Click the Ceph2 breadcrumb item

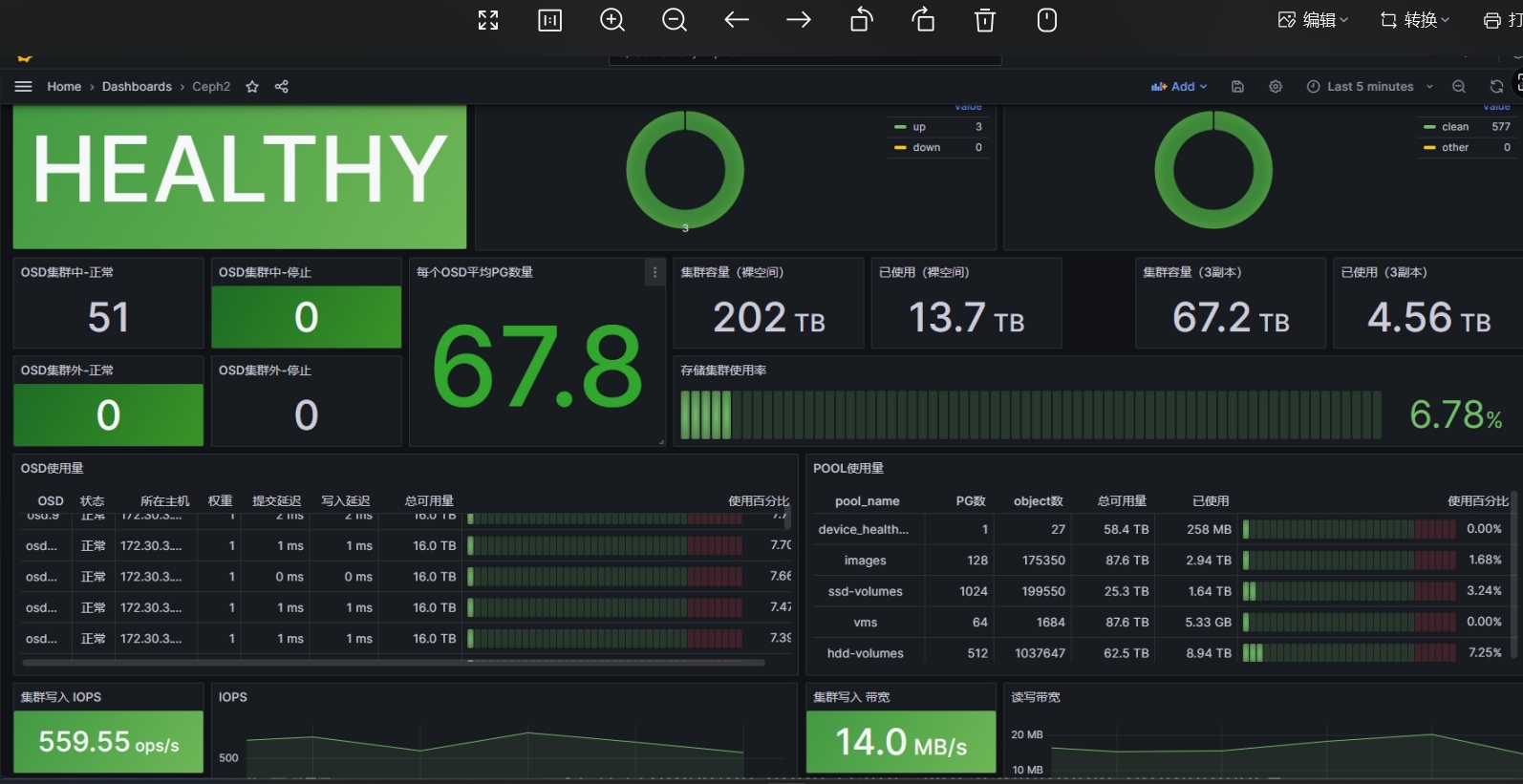(x=211, y=86)
